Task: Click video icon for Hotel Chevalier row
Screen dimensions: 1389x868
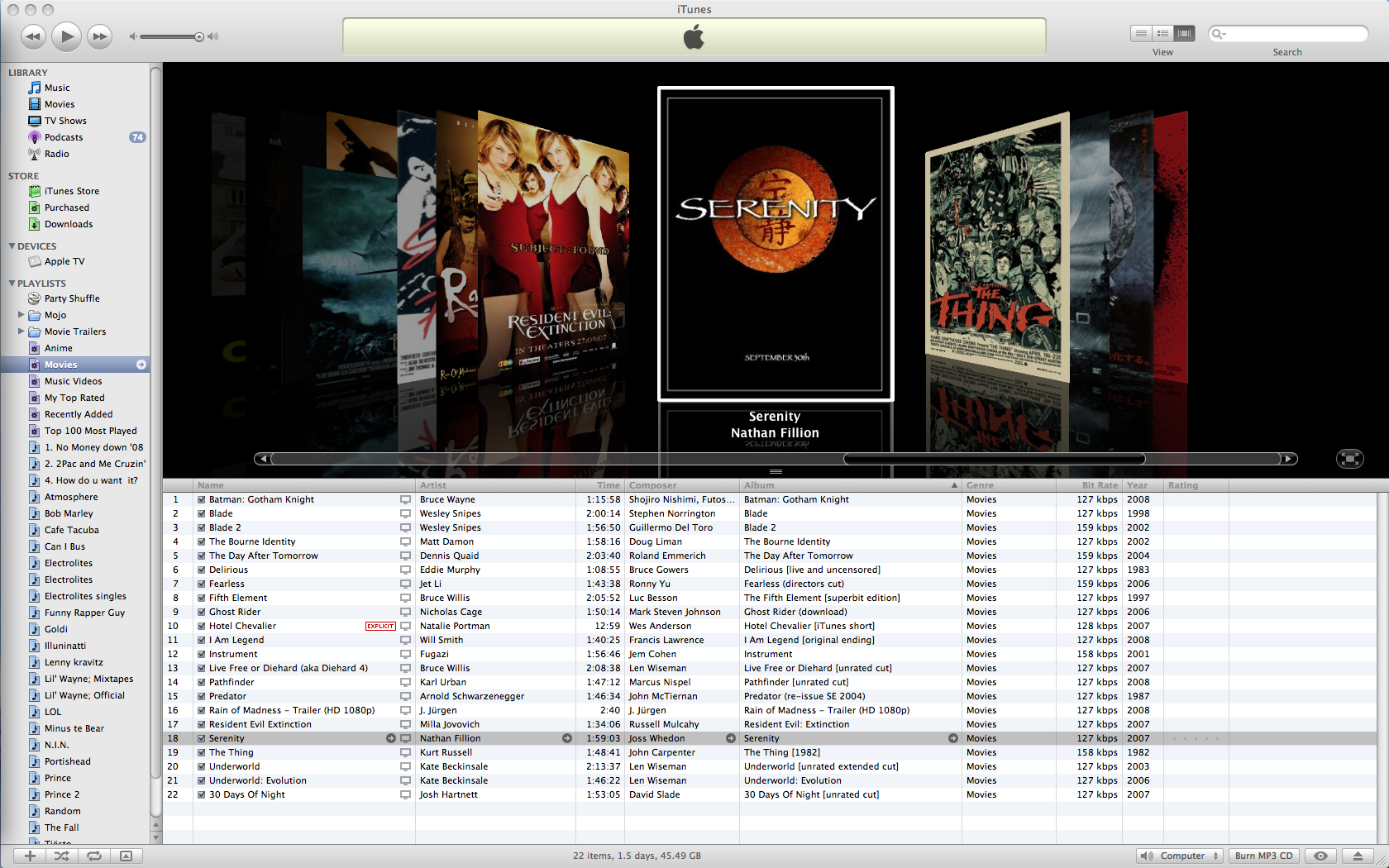Action: pyautogui.click(x=405, y=626)
